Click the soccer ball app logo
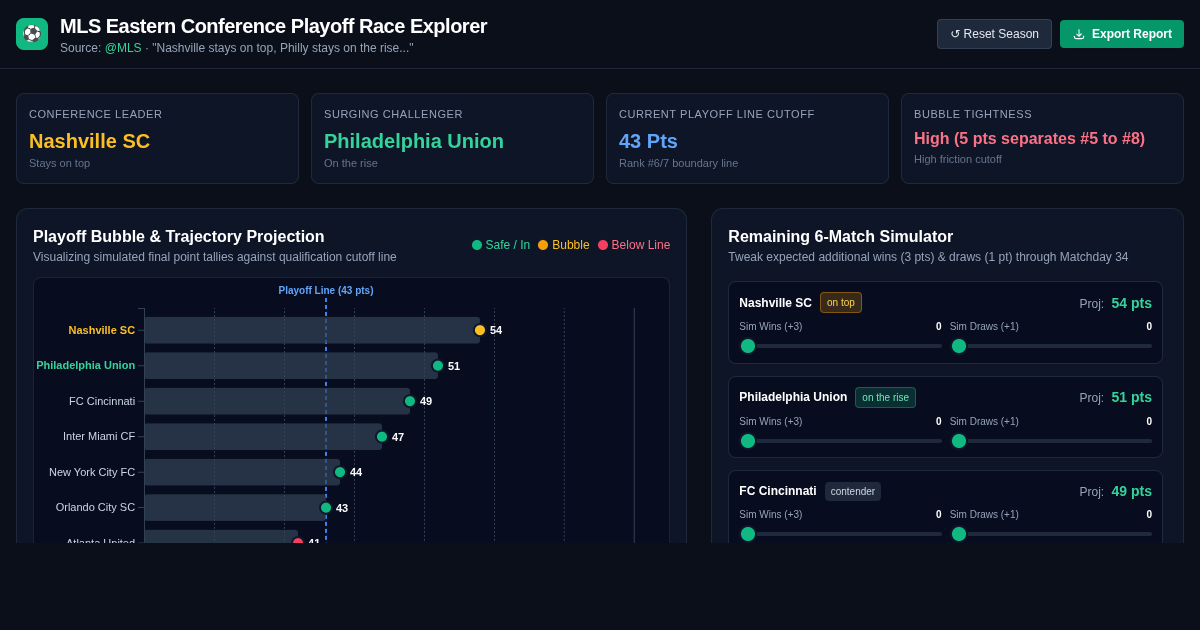 [x=32, y=34]
